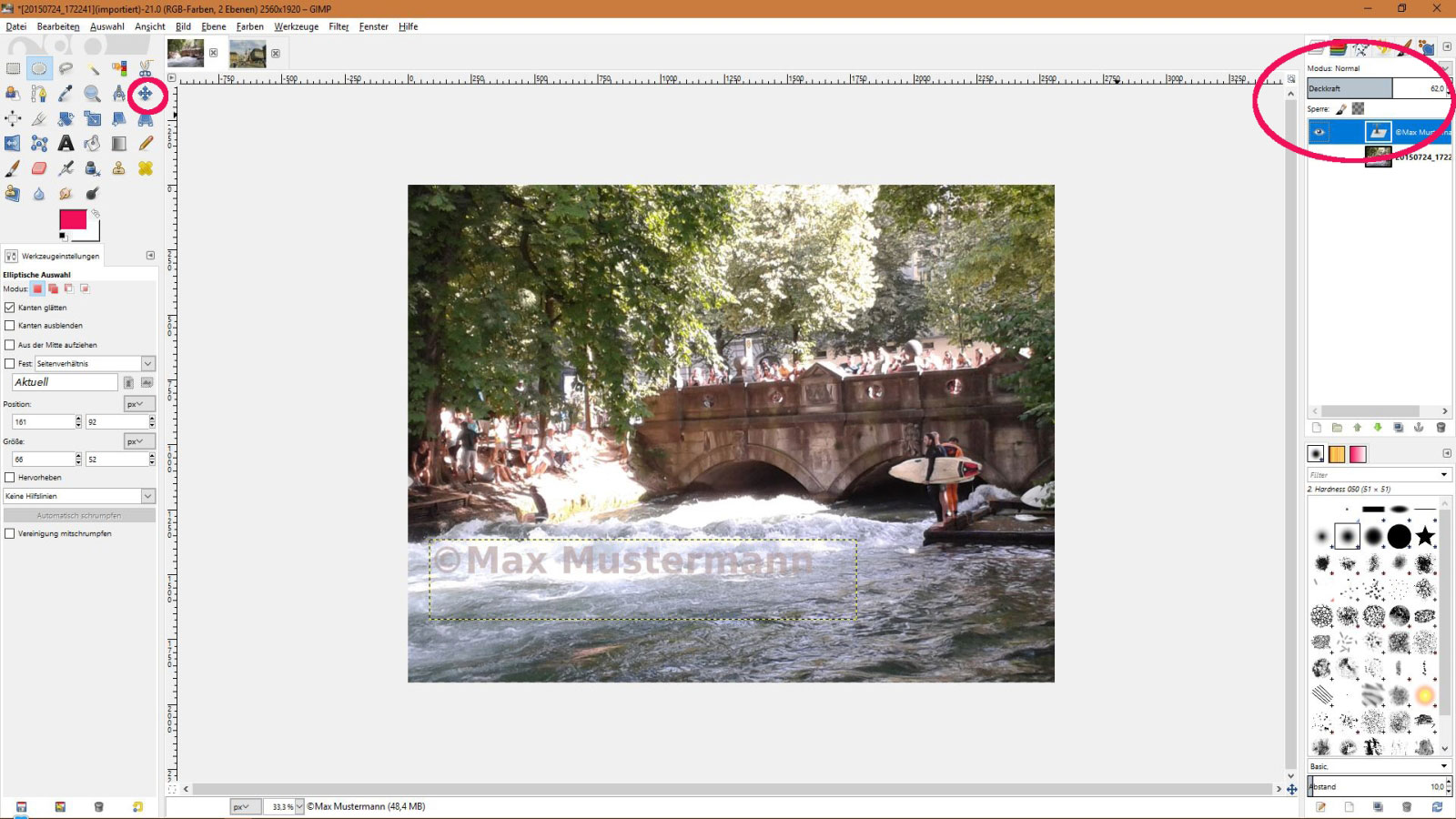Image resolution: width=1456 pixels, height=819 pixels.
Task: Open the Filter menu
Action: pyautogui.click(x=339, y=26)
